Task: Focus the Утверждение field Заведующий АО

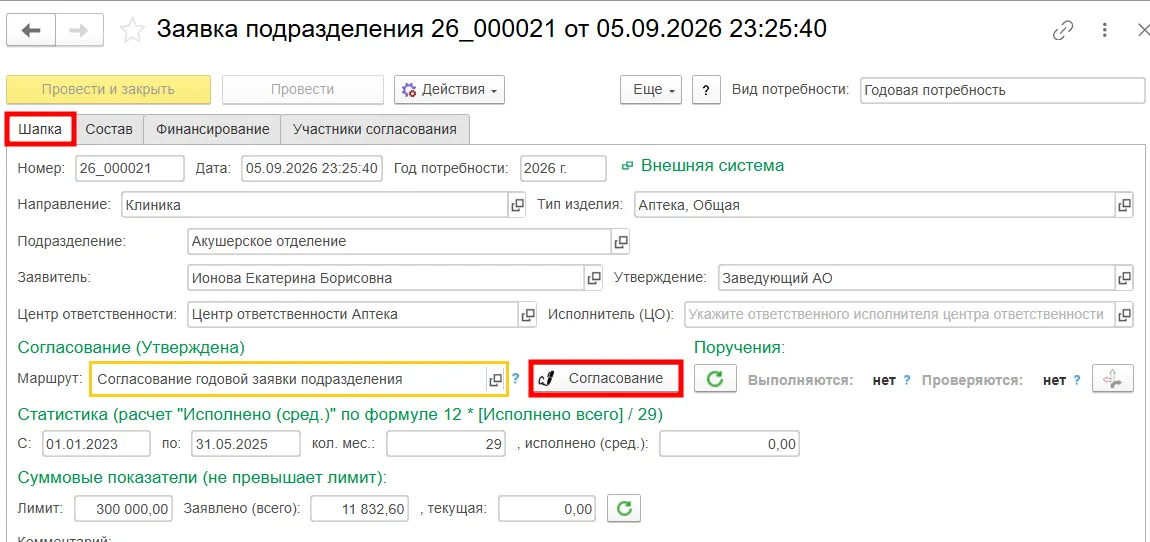Action: coord(917,279)
